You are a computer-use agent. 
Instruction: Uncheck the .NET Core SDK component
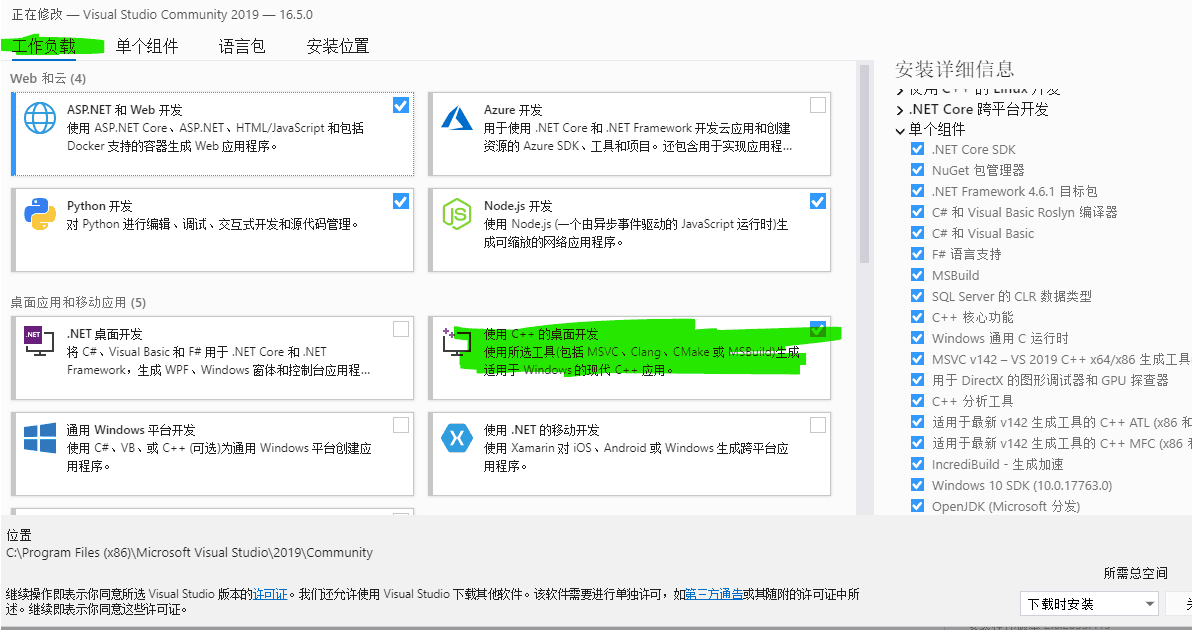tap(918, 149)
